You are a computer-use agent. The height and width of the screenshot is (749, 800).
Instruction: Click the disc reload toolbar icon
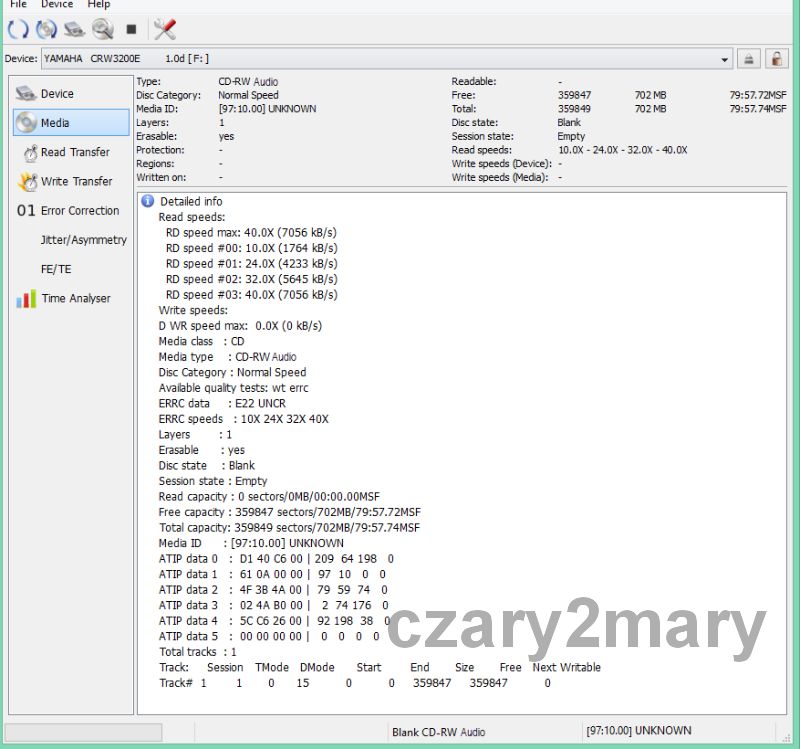click(x=46, y=29)
